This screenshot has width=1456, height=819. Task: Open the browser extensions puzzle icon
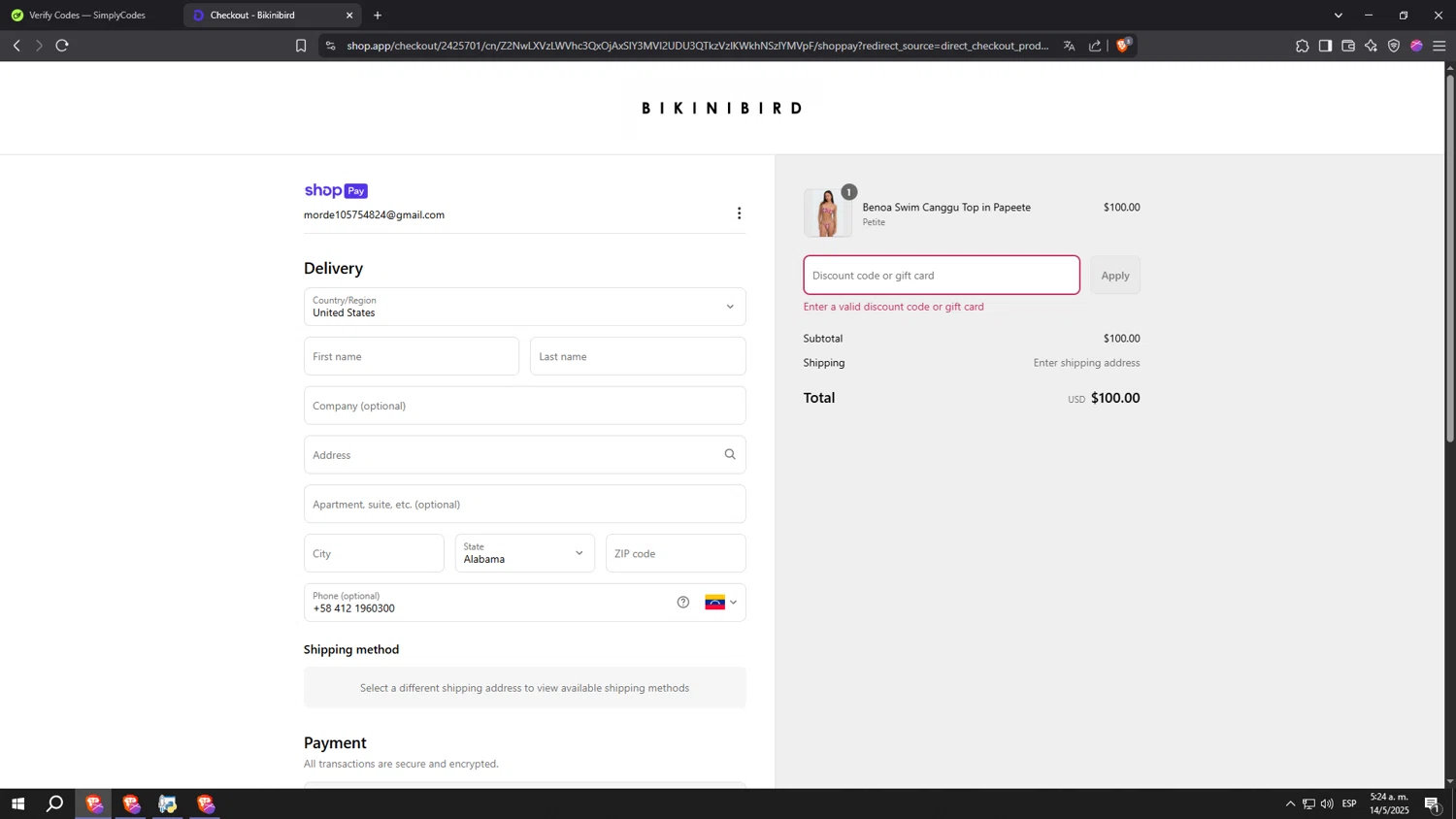click(1302, 46)
